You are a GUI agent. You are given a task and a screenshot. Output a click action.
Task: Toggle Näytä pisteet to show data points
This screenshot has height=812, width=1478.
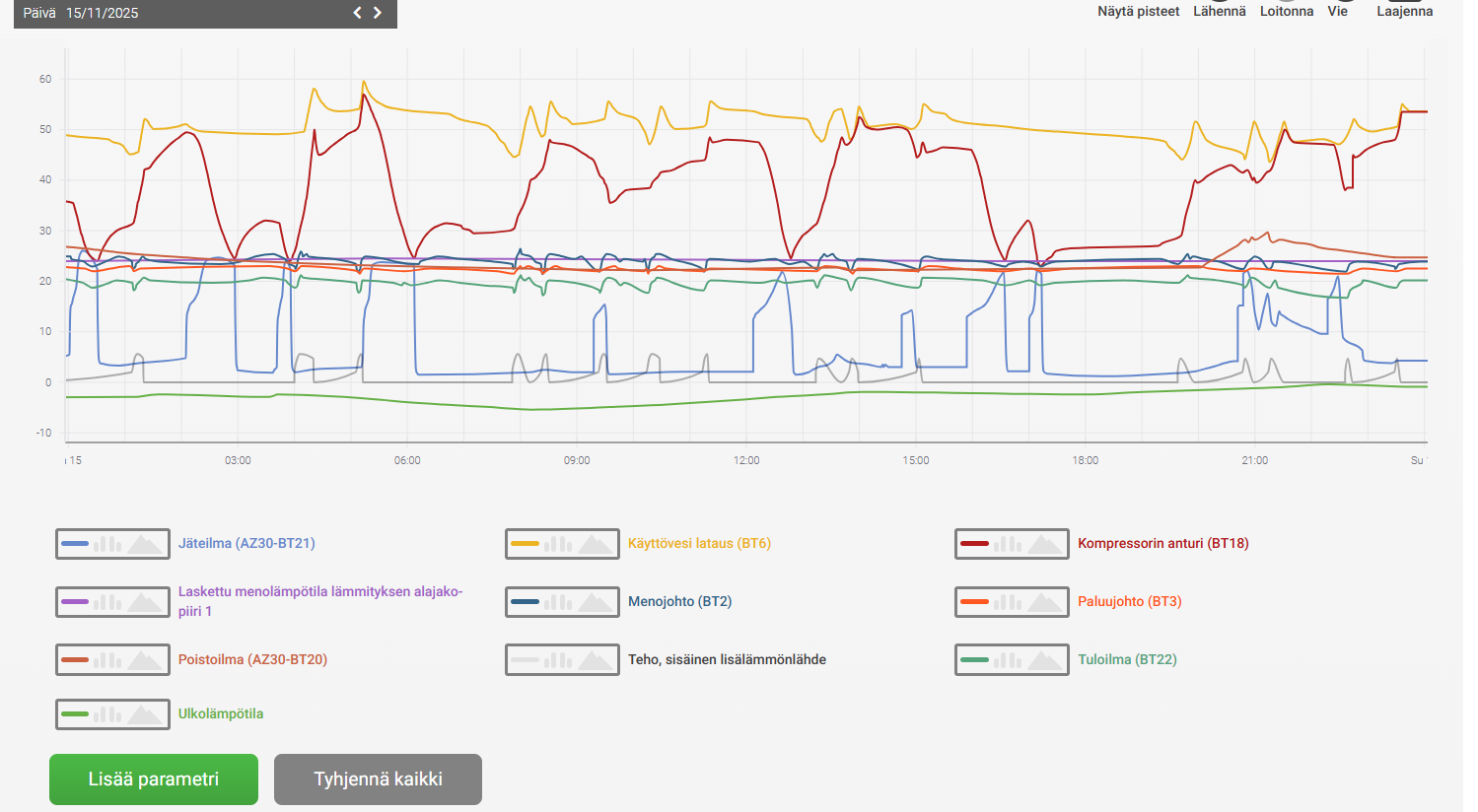click(1138, 12)
